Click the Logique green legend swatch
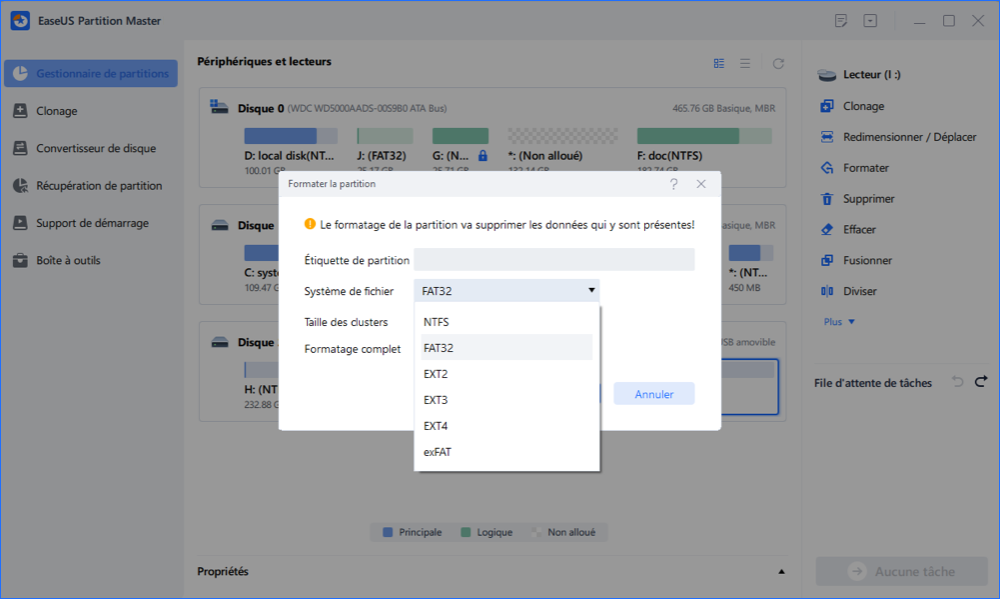The height and width of the screenshot is (599, 1000). tap(466, 532)
